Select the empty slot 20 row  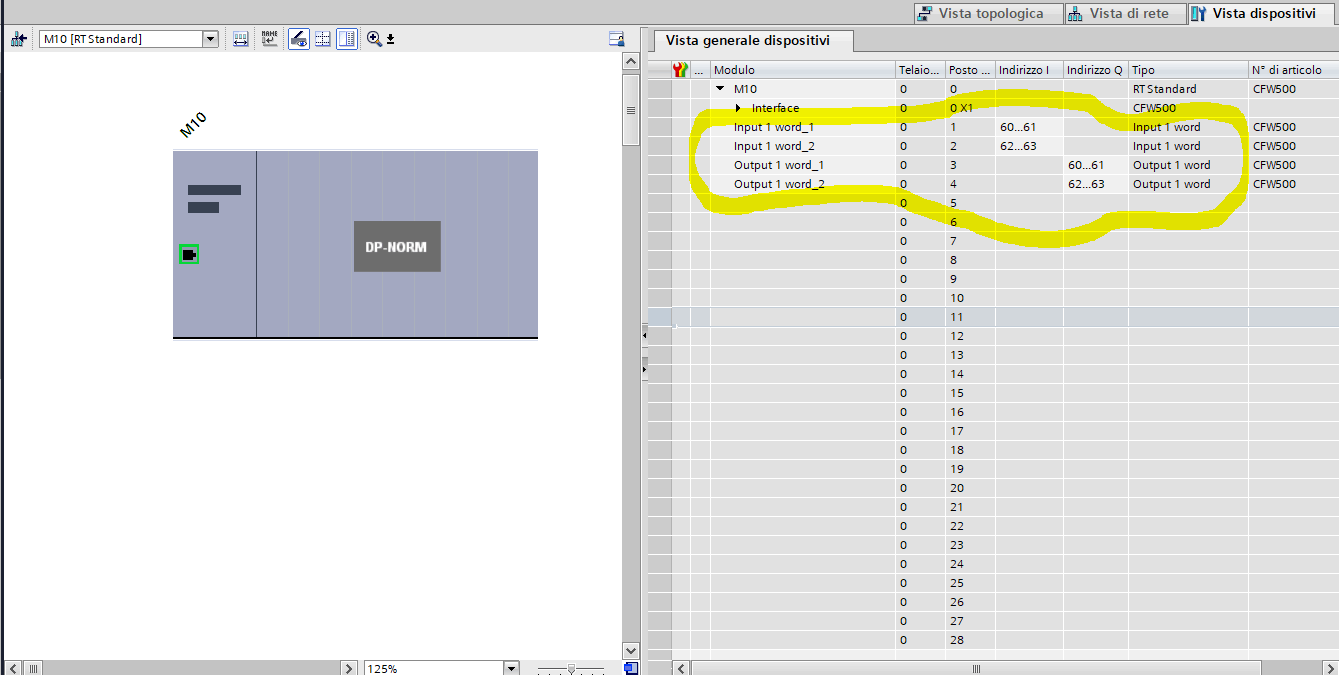993,488
